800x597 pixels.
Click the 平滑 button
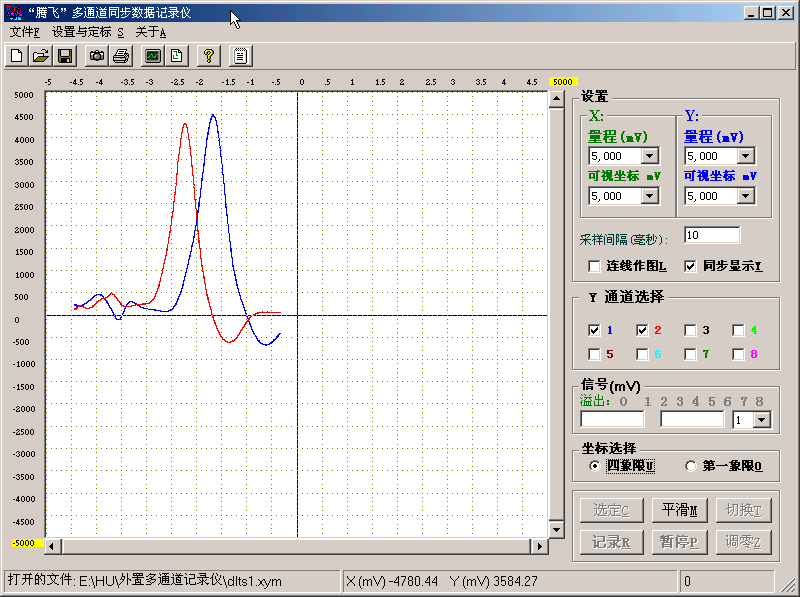click(x=679, y=510)
